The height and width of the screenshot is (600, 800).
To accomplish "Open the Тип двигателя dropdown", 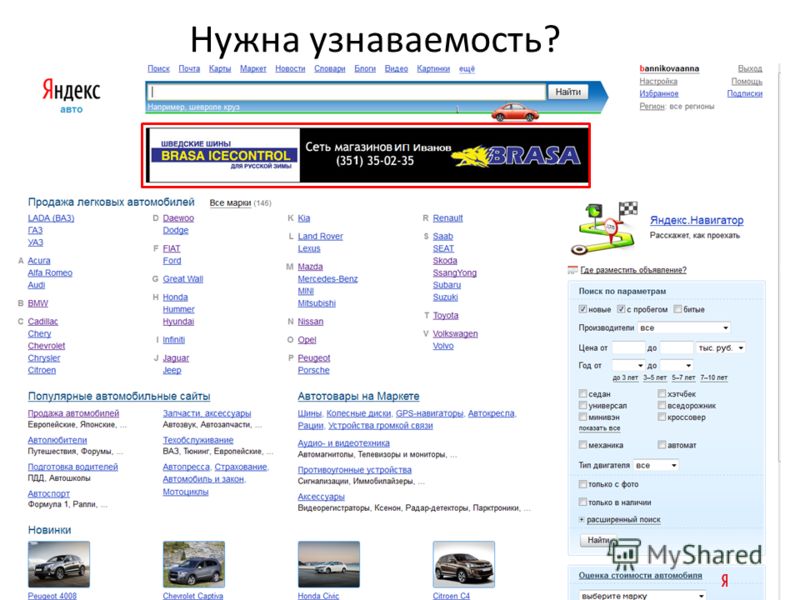I will [x=656, y=465].
